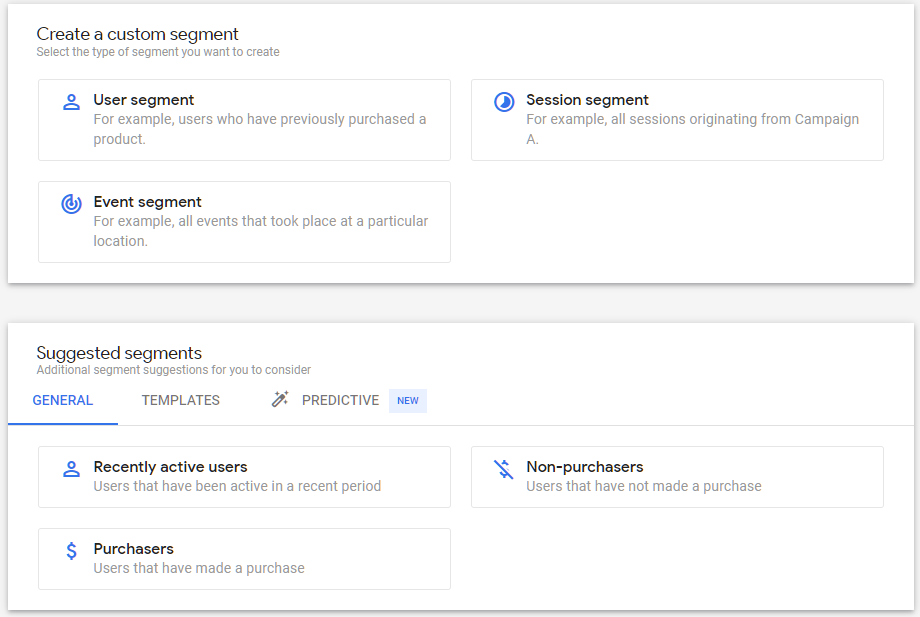Open the PREDICTIVE tab label
This screenshot has height=617, width=920.
(x=340, y=401)
